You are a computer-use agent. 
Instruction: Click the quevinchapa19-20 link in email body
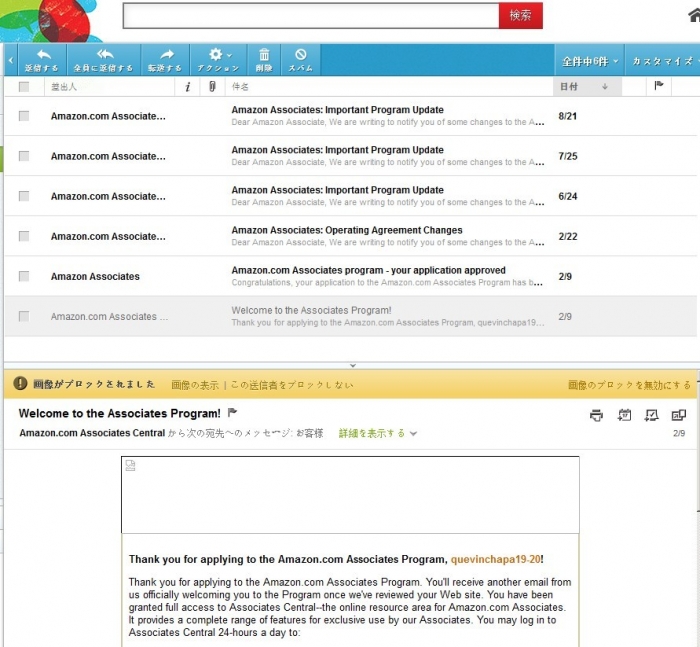coord(496,559)
